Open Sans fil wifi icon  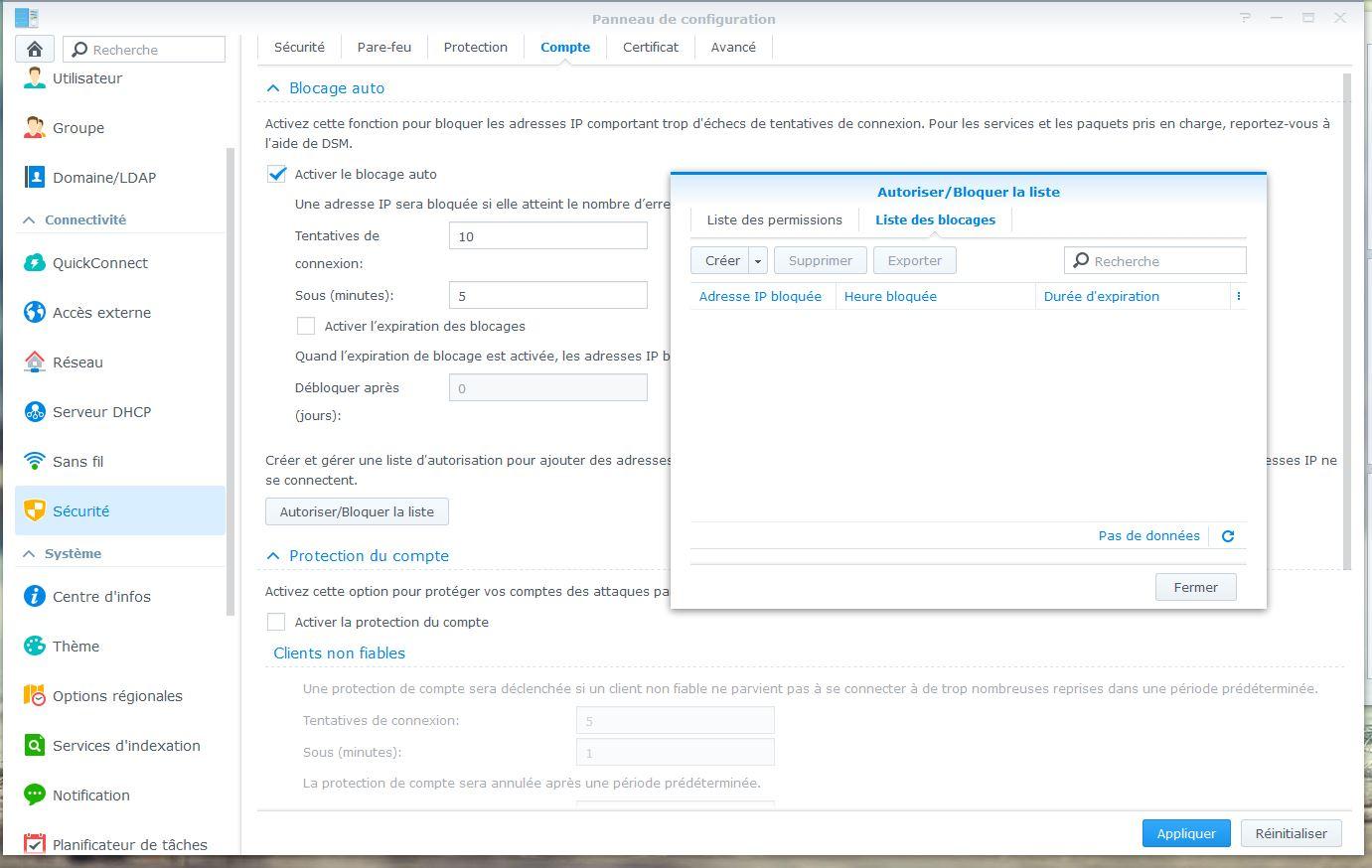(35, 461)
